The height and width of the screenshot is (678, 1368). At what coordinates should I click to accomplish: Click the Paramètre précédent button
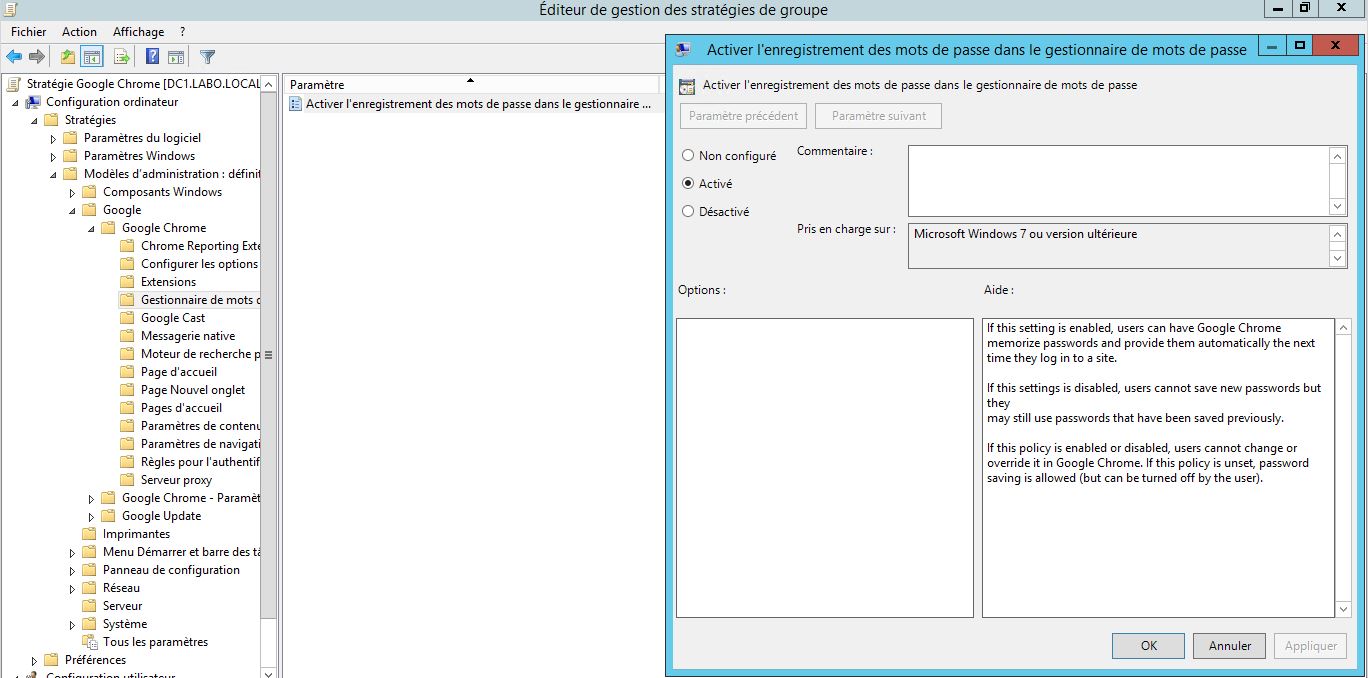click(743, 116)
